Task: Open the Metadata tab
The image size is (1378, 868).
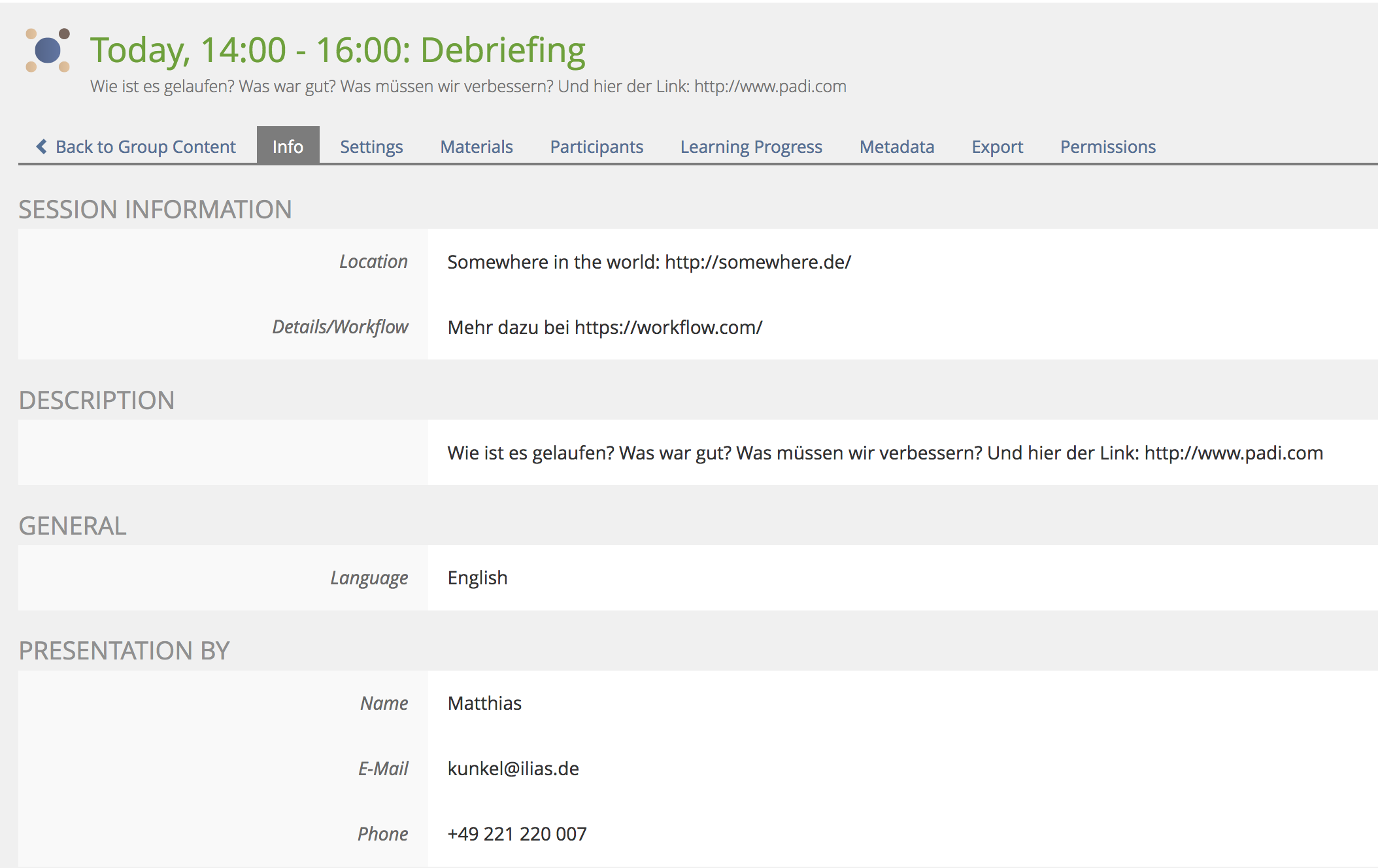Action: tap(897, 146)
